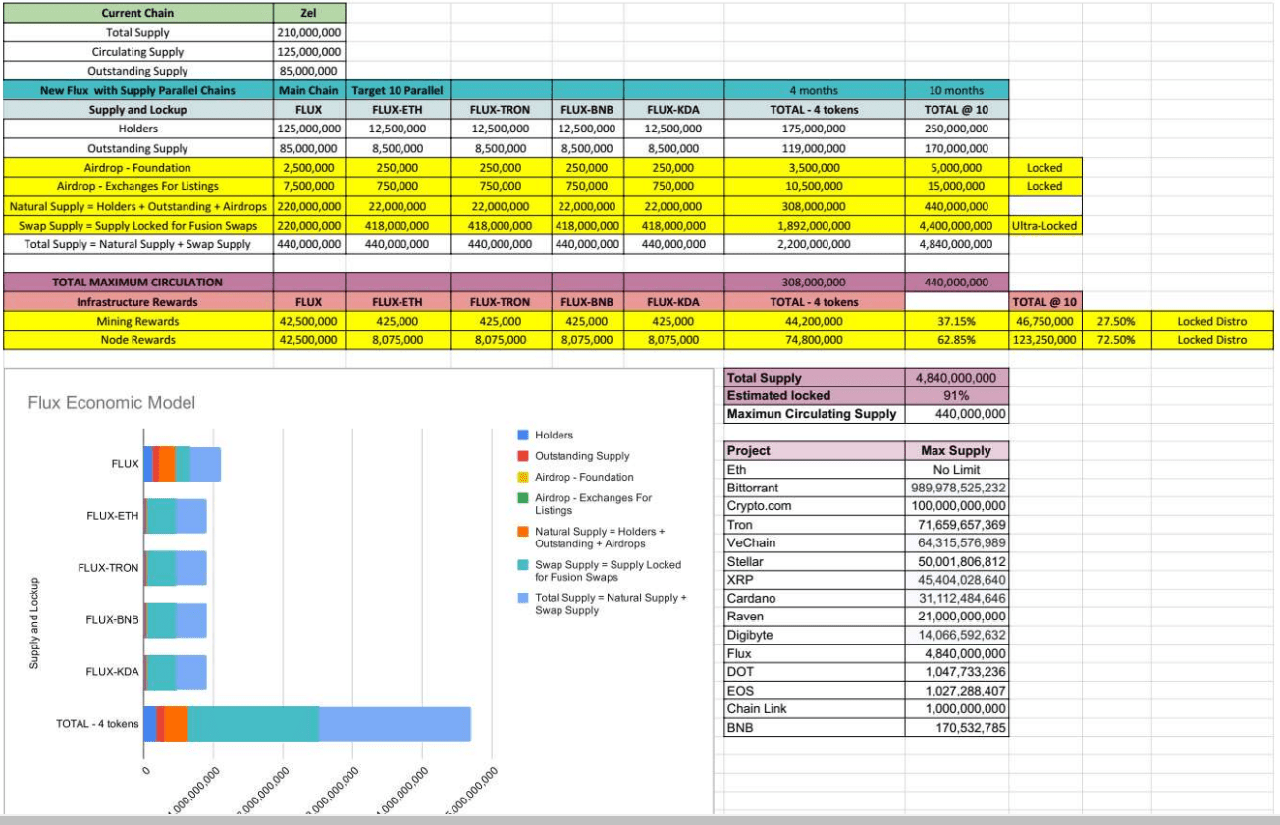The height and width of the screenshot is (825, 1280).
Task: Select the FLUX-KDA bar in the chart
Action: click(175, 672)
